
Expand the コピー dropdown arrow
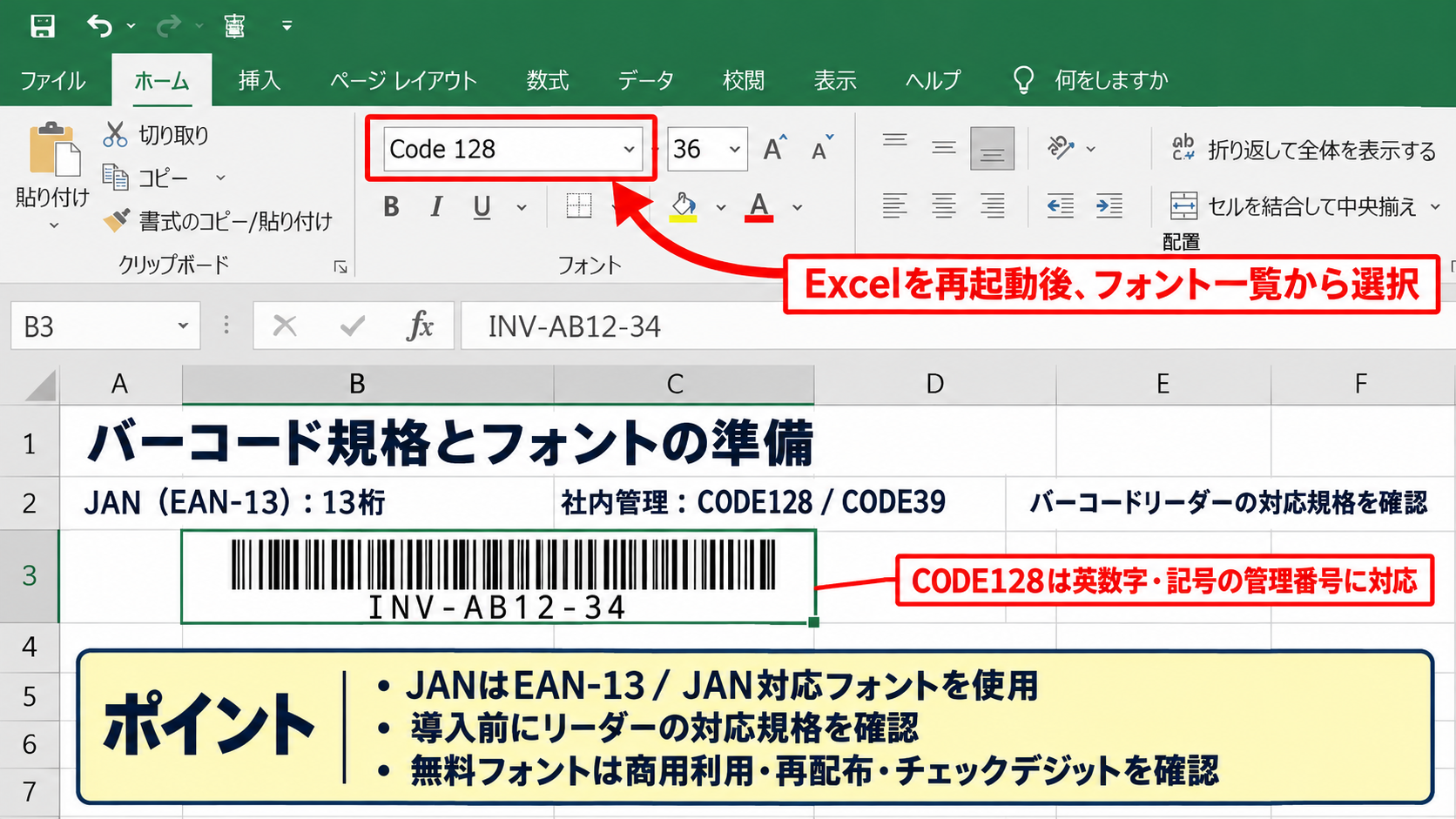click(220, 178)
